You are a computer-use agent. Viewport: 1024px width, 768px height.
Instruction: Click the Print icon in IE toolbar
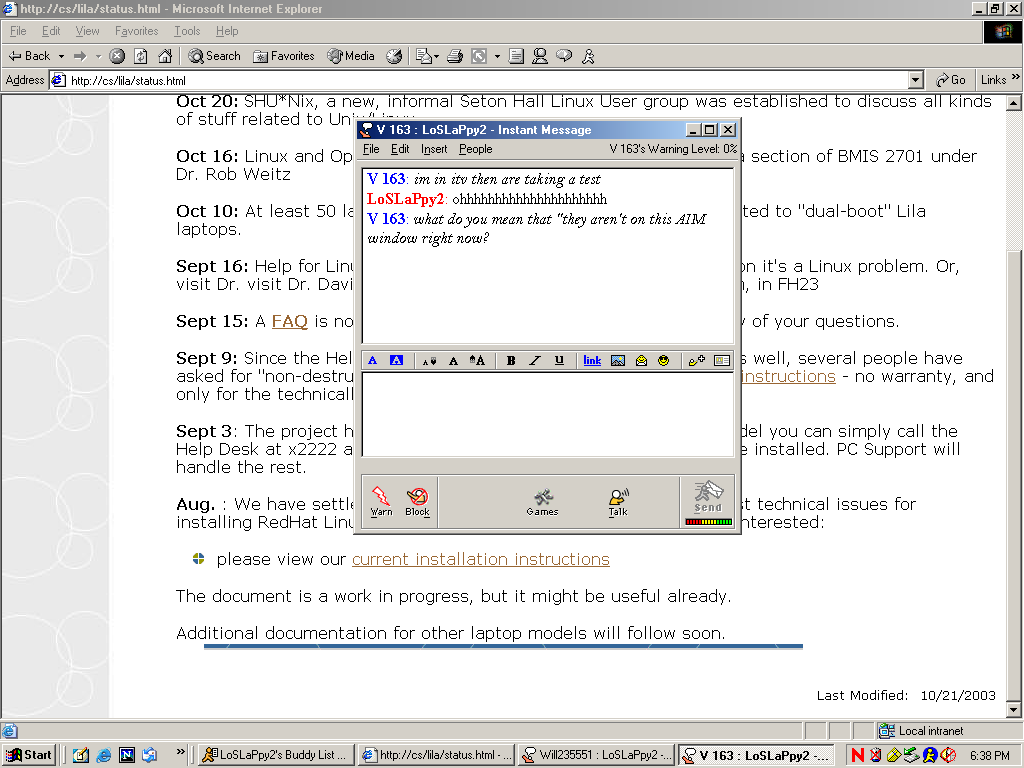point(455,56)
